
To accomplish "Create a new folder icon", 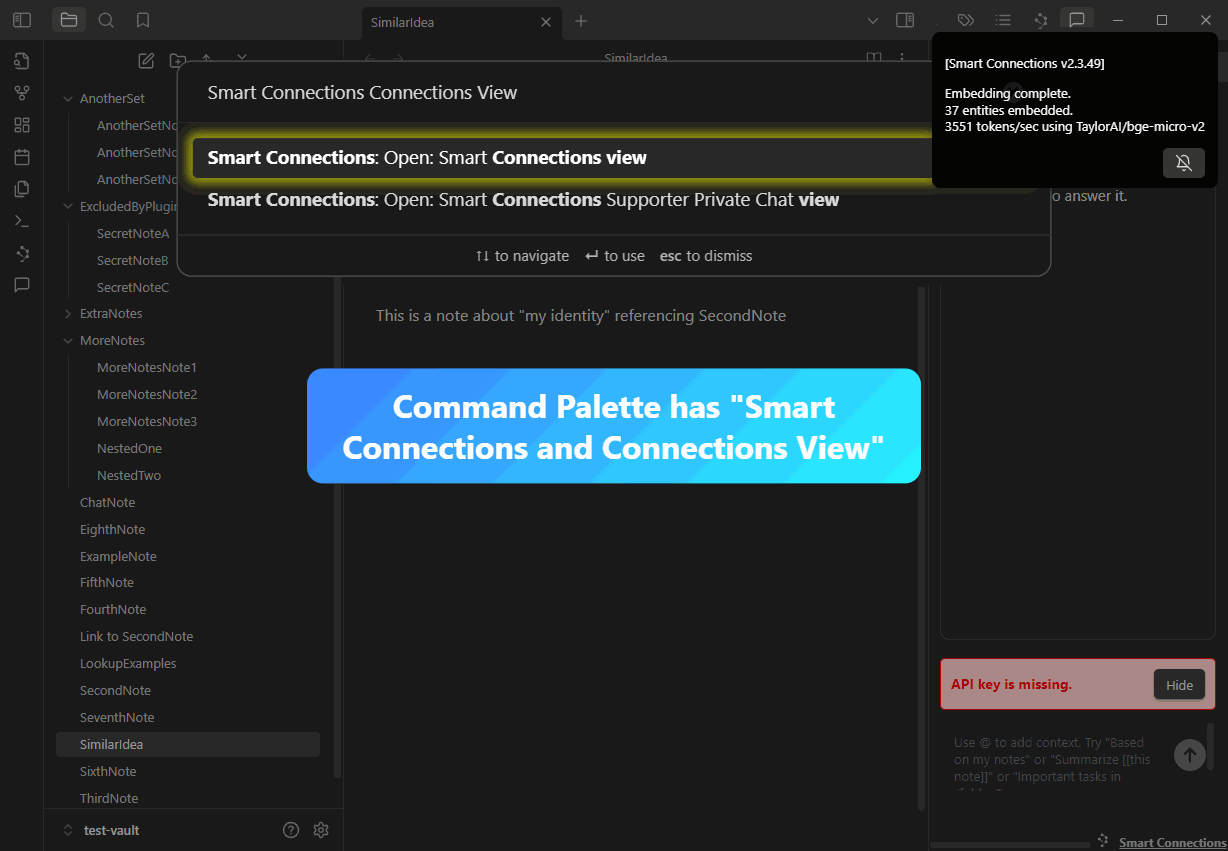I will [177, 61].
